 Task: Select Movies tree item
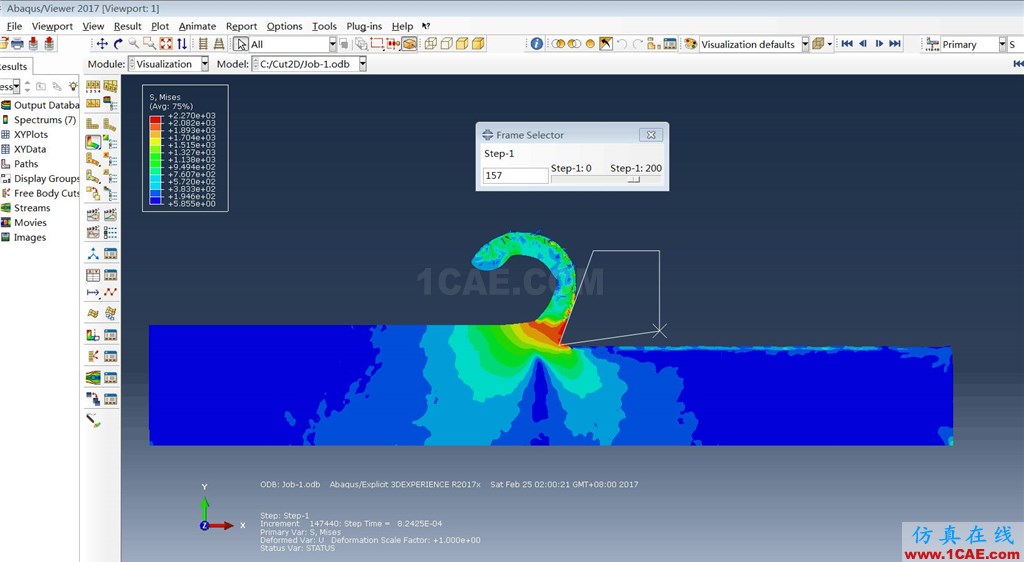click(24, 223)
